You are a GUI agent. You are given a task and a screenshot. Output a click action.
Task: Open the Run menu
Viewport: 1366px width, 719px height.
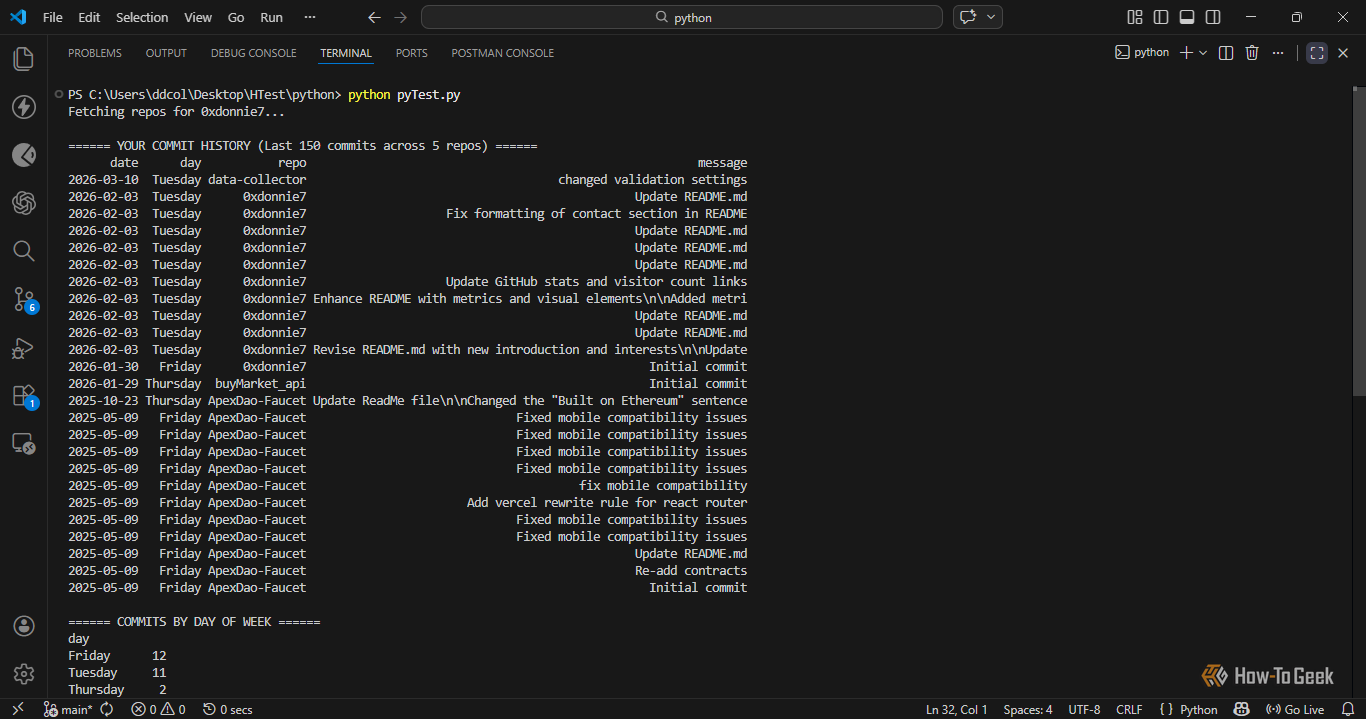coord(271,17)
